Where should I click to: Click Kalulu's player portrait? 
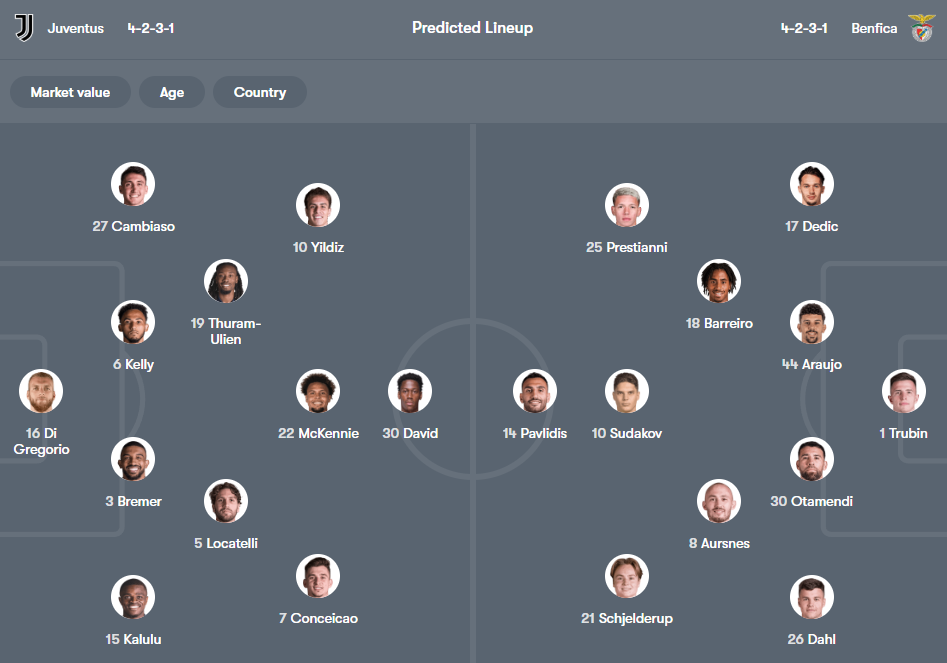click(133, 596)
